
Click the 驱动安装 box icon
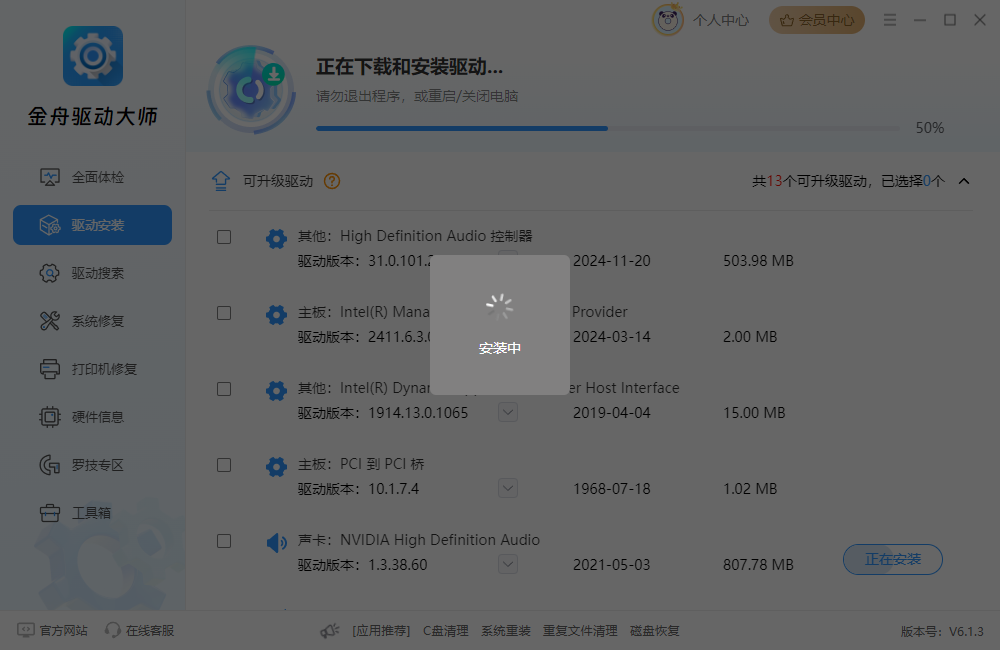tap(50, 225)
